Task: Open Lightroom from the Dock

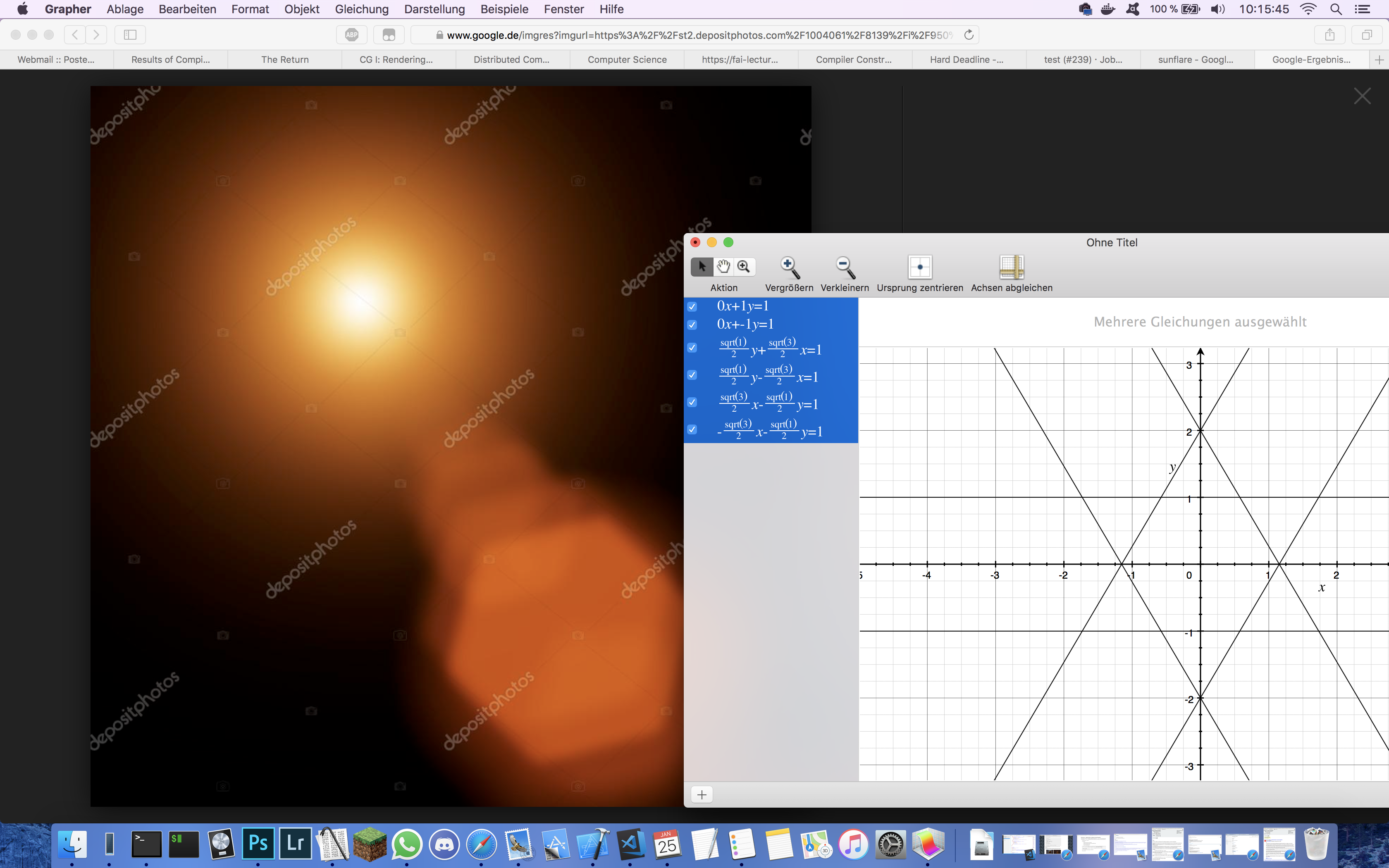Action: 296,843
